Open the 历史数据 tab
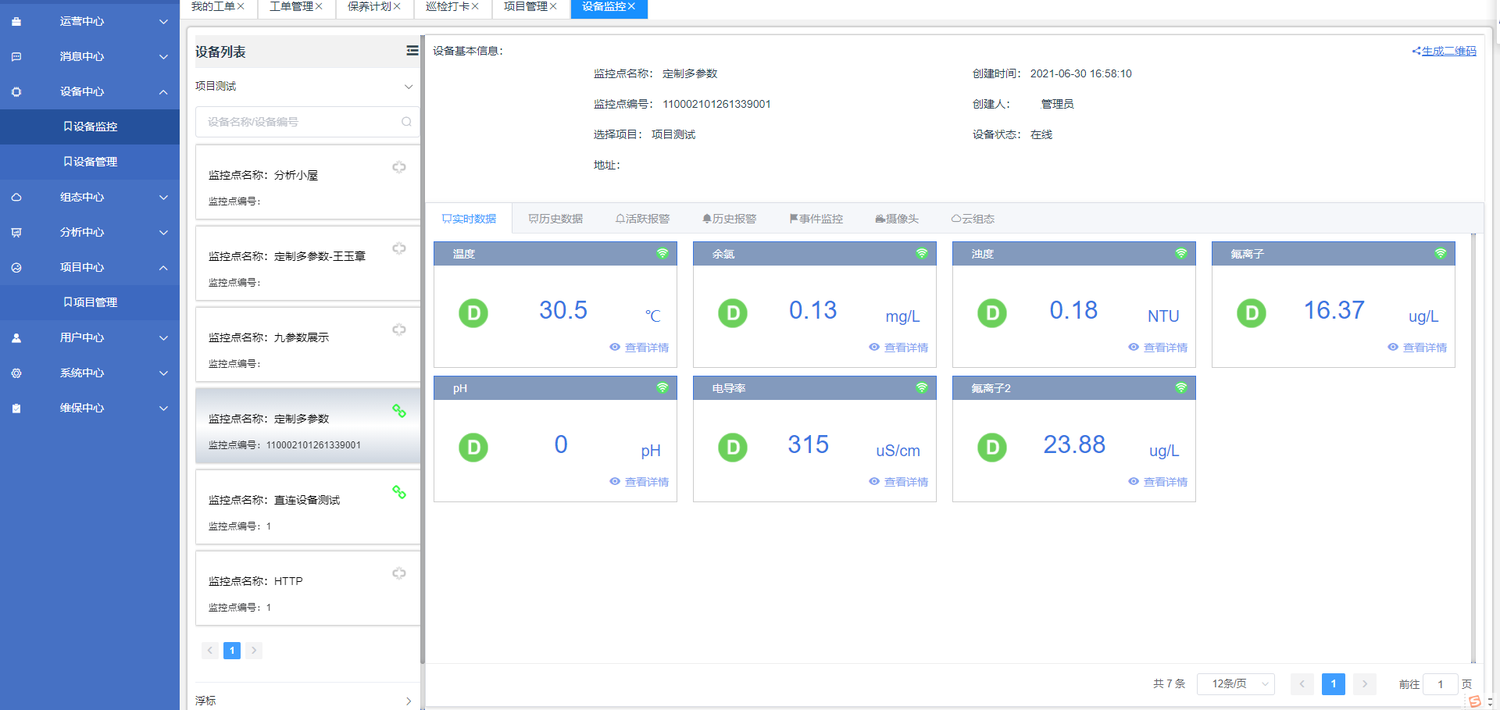The height and width of the screenshot is (710, 1500). click(x=555, y=219)
